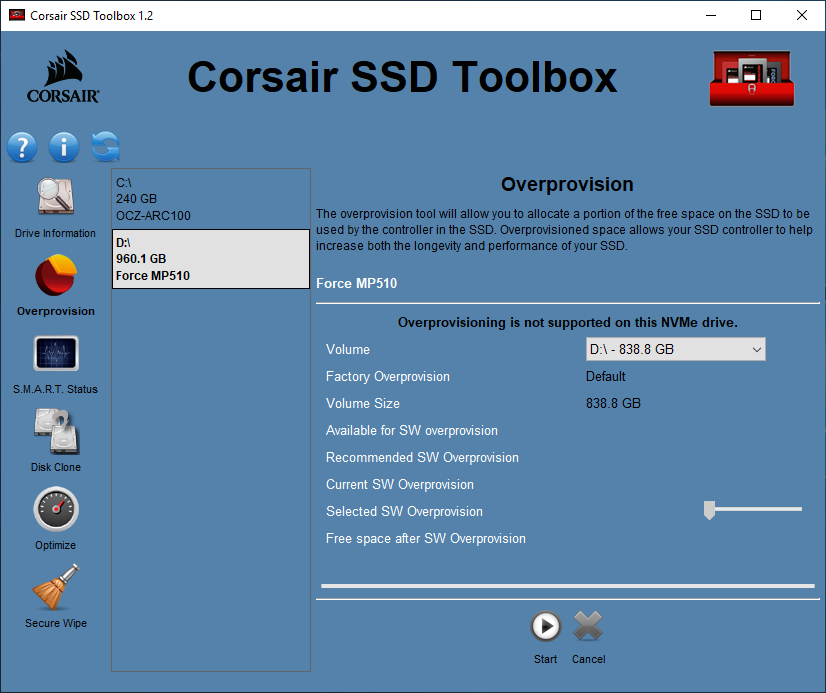Select the OCZ-ARC100 drive
The image size is (826, 693).
pyautogui.click(x=210, y=199)
